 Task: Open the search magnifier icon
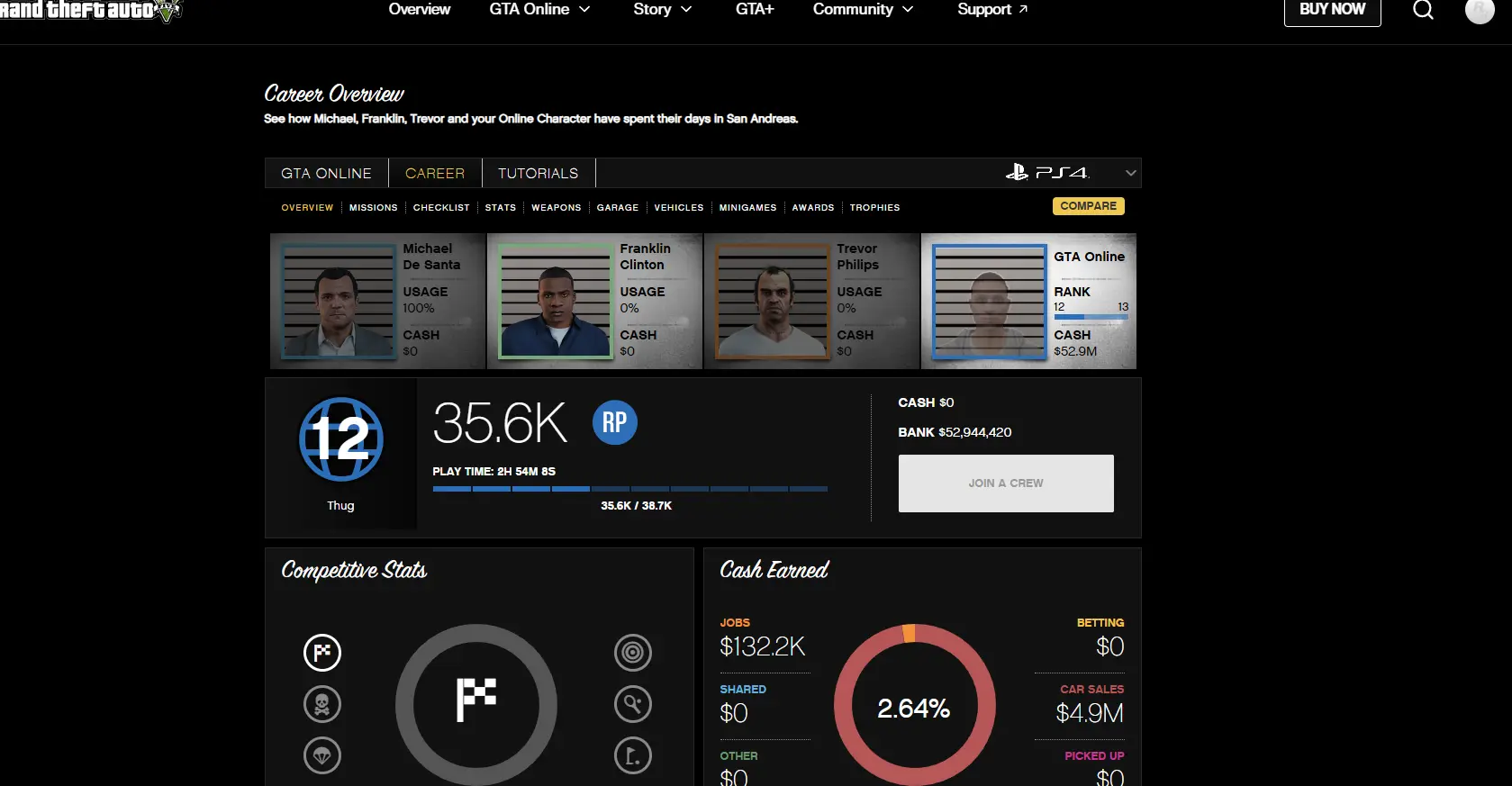pos(1423,10)
